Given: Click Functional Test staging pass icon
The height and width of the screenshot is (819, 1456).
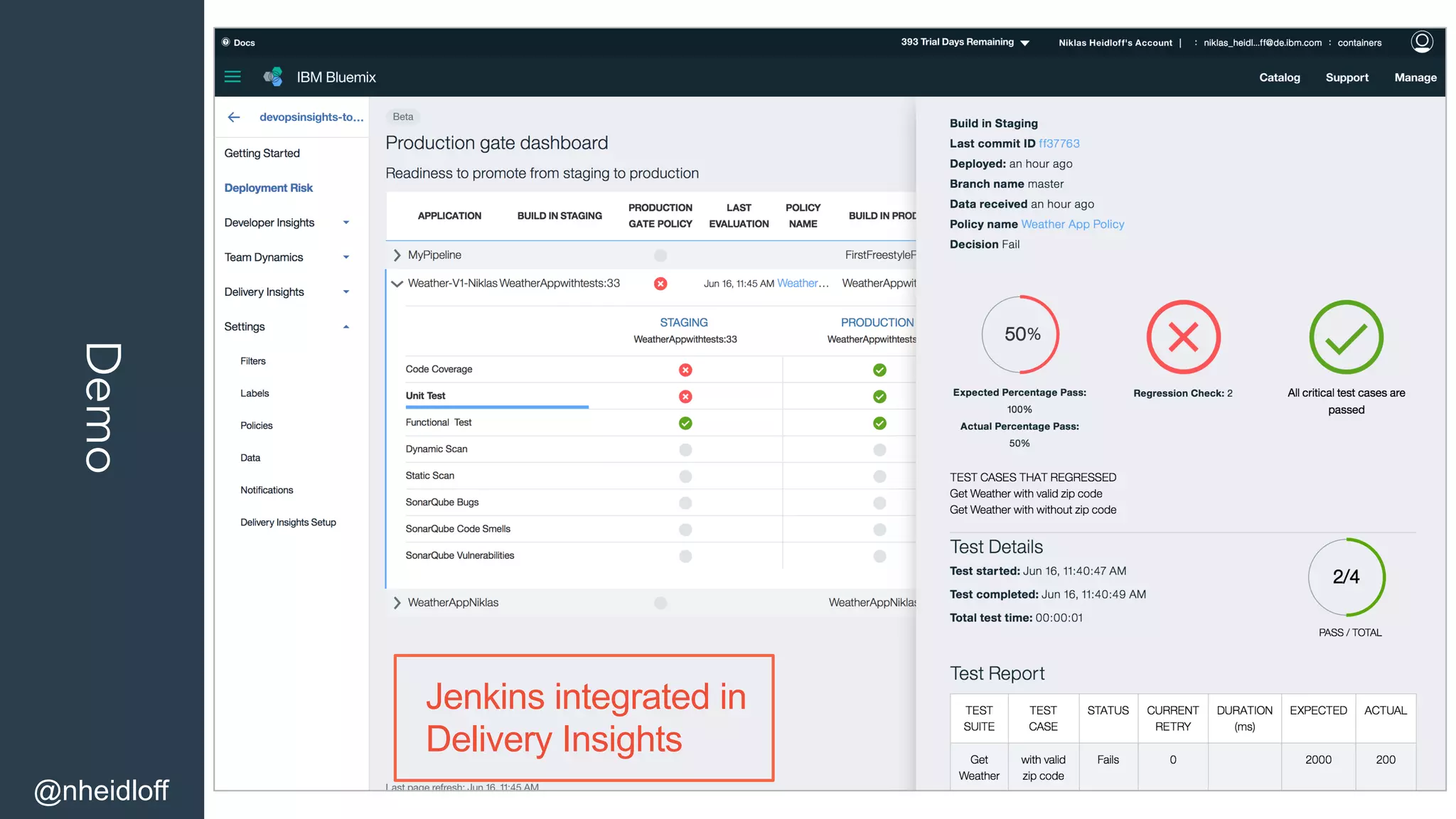Looking at the screenshot, I should coord(685,423).
